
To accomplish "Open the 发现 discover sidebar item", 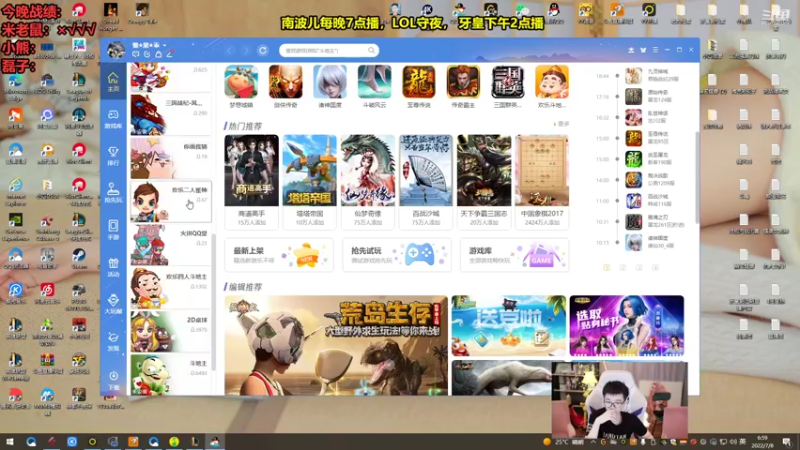I will point(113,341).
